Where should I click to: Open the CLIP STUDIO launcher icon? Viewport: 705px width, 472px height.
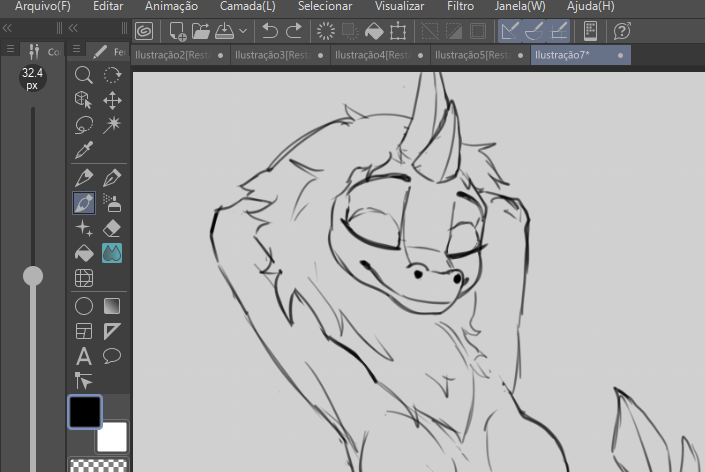coord(144,31)
